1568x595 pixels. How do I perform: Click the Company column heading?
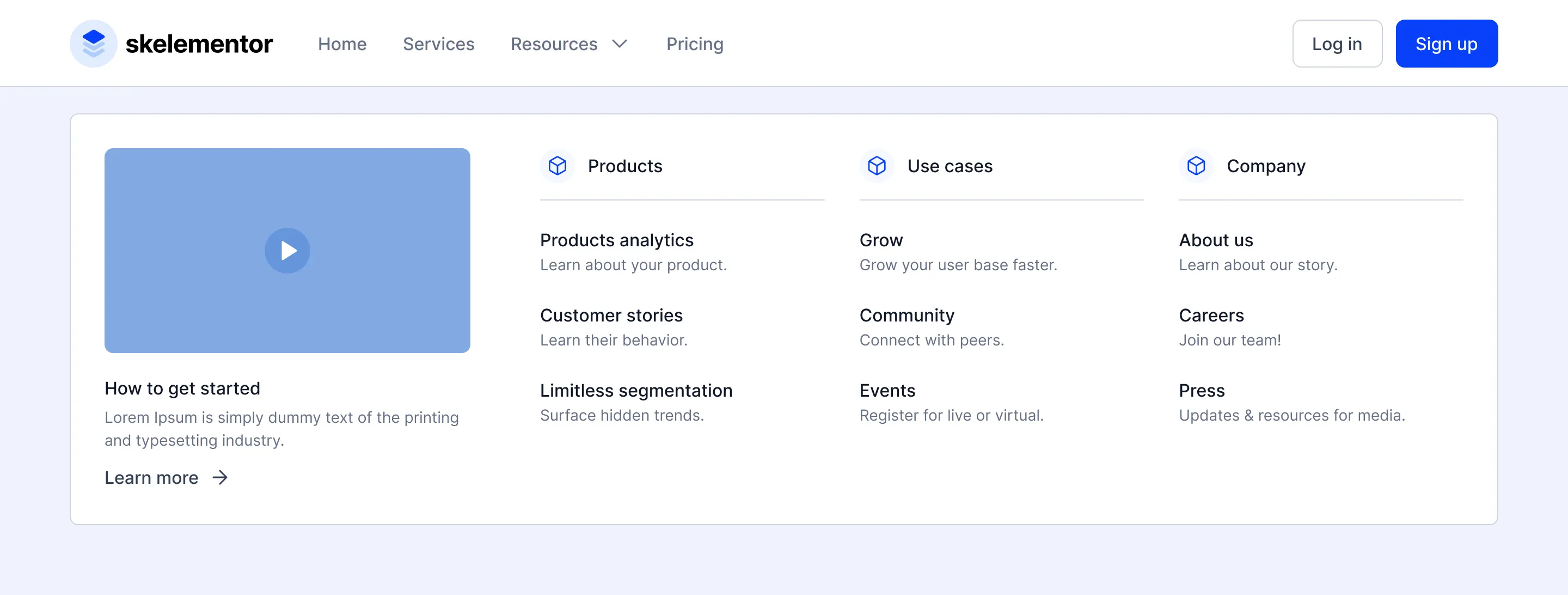1266,166
